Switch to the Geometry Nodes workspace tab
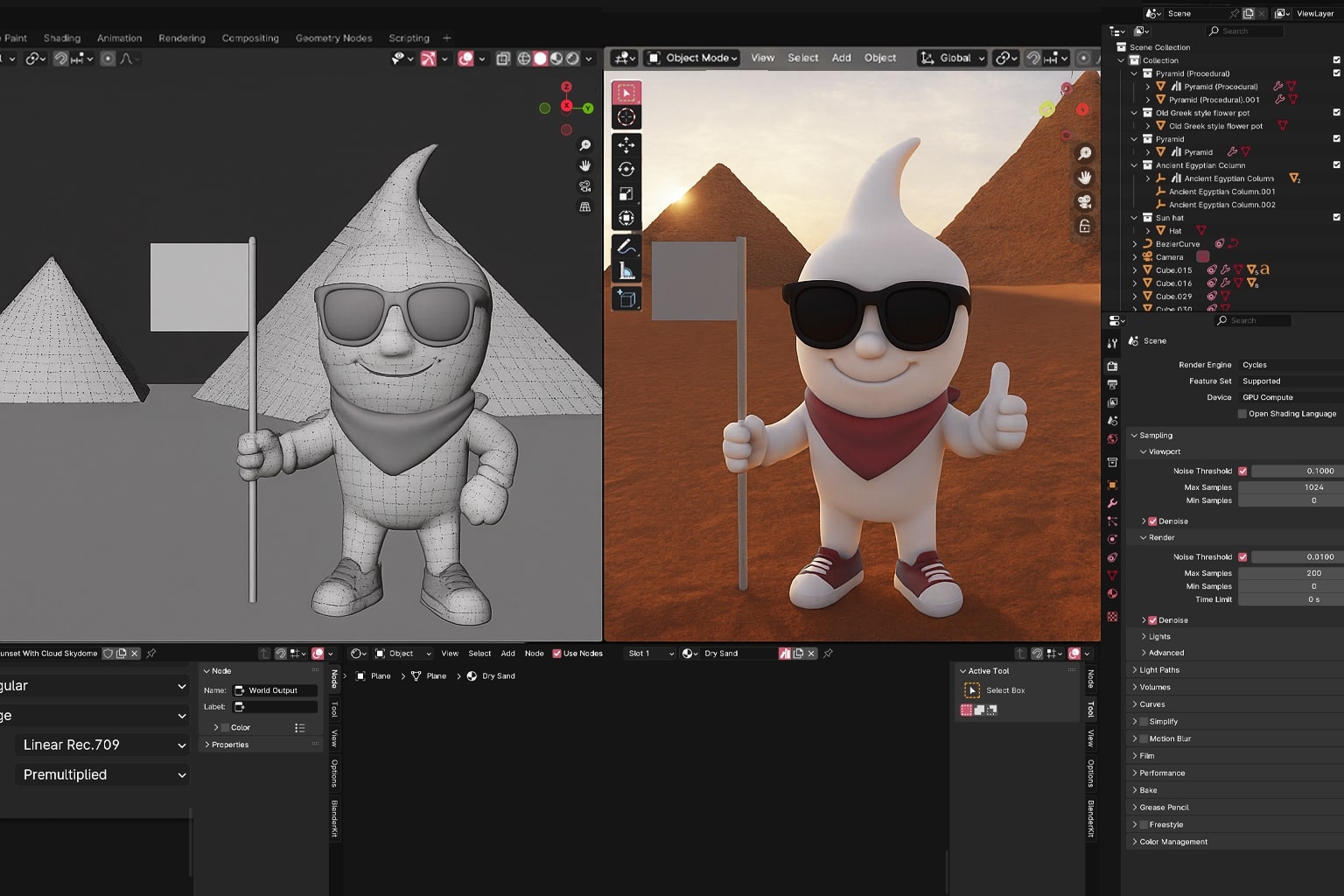 coord(333,38)
